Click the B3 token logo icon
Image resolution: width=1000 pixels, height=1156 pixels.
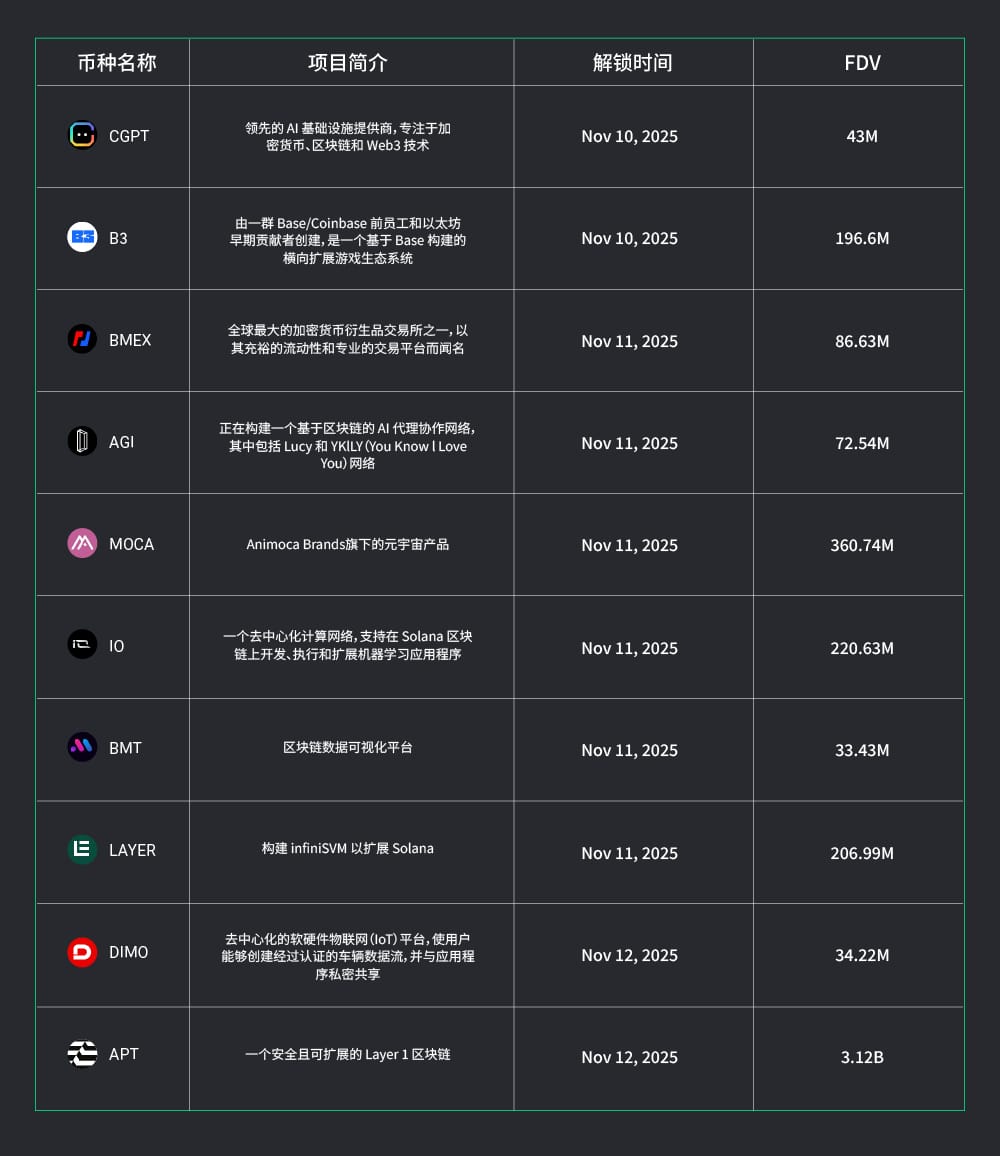[x=82, y=238]
